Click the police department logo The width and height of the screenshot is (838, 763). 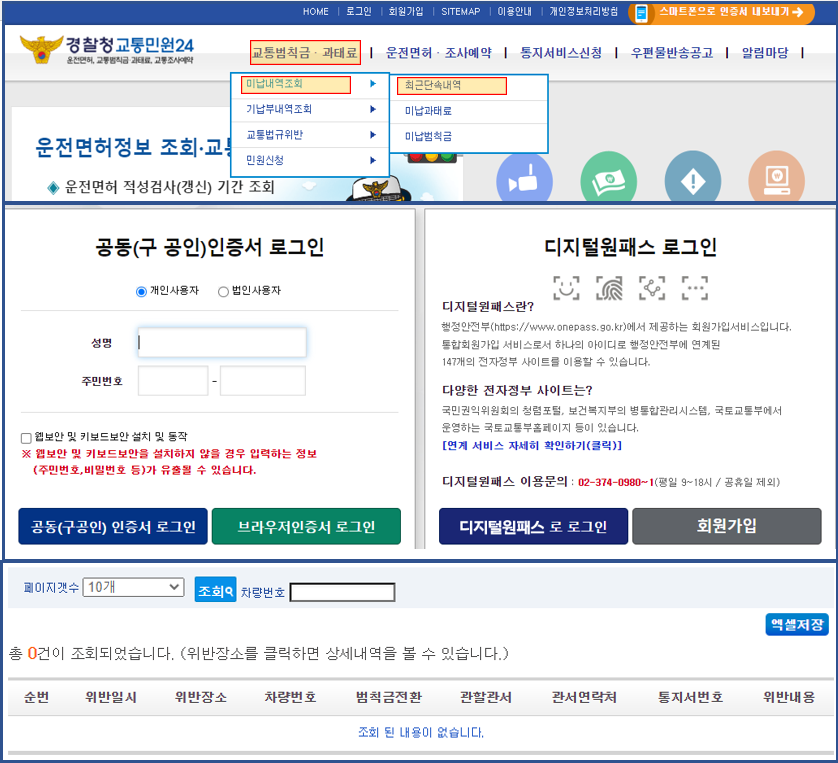point(40,48)
